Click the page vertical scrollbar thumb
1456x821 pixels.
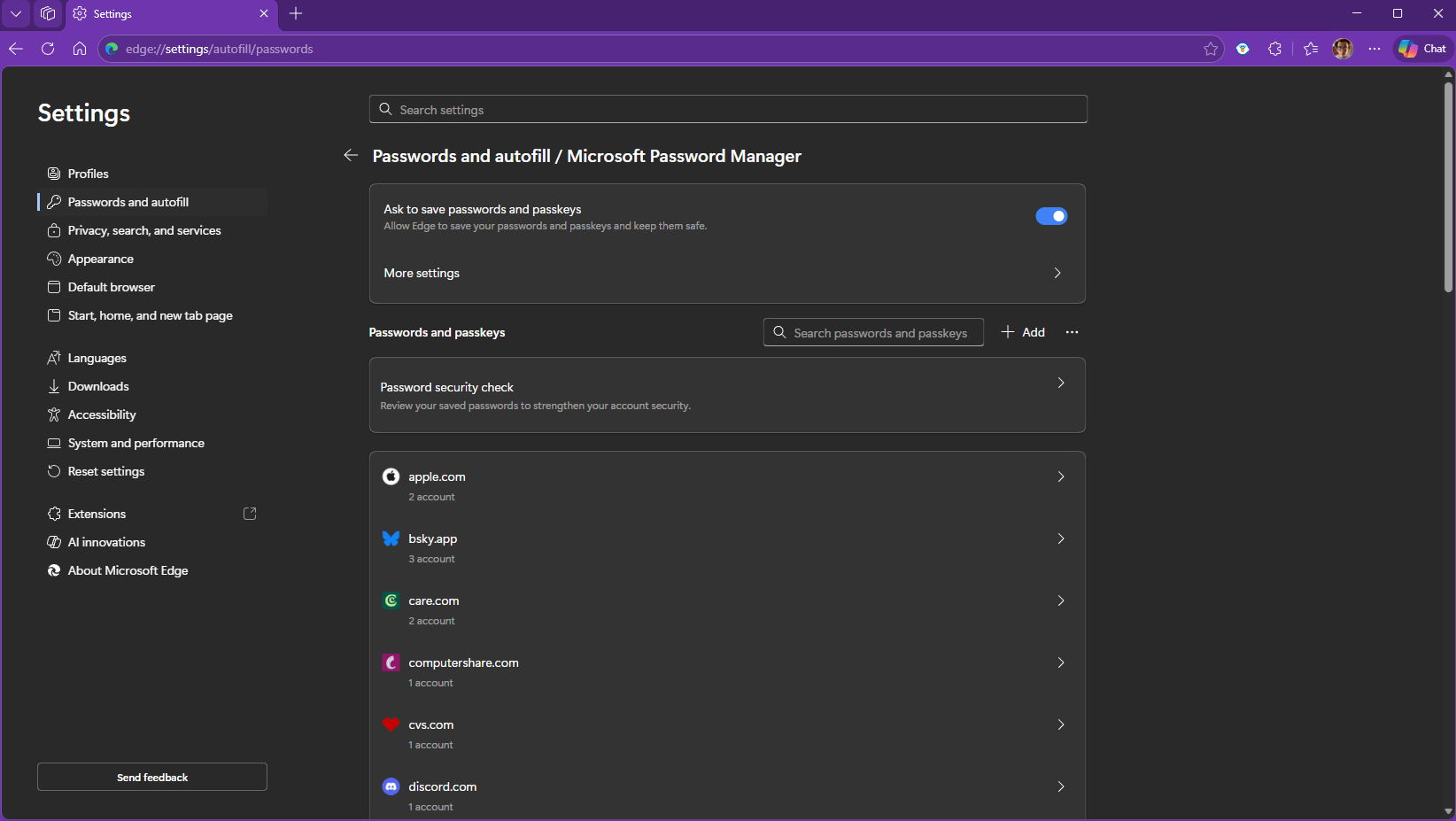(x=1448, y=187)
